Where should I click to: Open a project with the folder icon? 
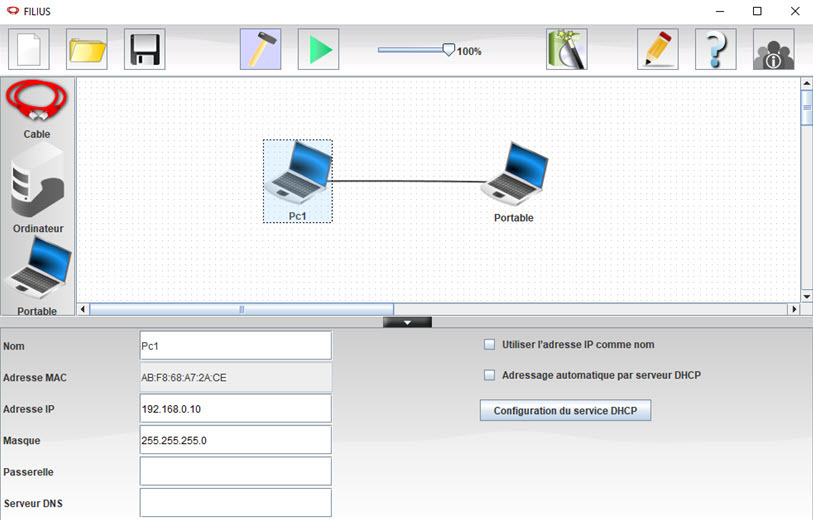coord(87,49)
